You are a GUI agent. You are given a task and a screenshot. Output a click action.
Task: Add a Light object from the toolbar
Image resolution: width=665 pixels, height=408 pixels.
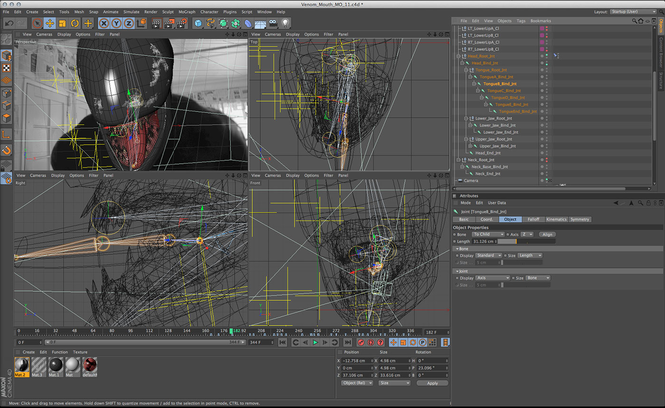click(x=285, y=23)
